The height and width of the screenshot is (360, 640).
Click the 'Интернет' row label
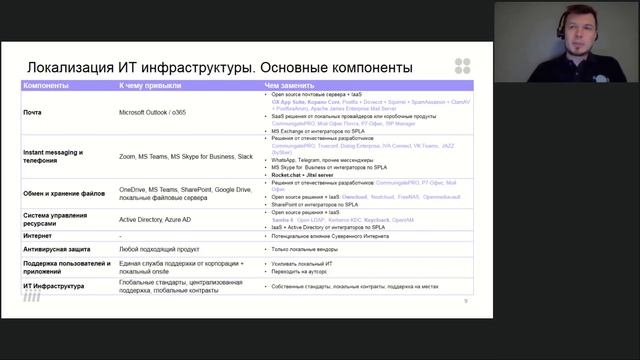[37, 236]
